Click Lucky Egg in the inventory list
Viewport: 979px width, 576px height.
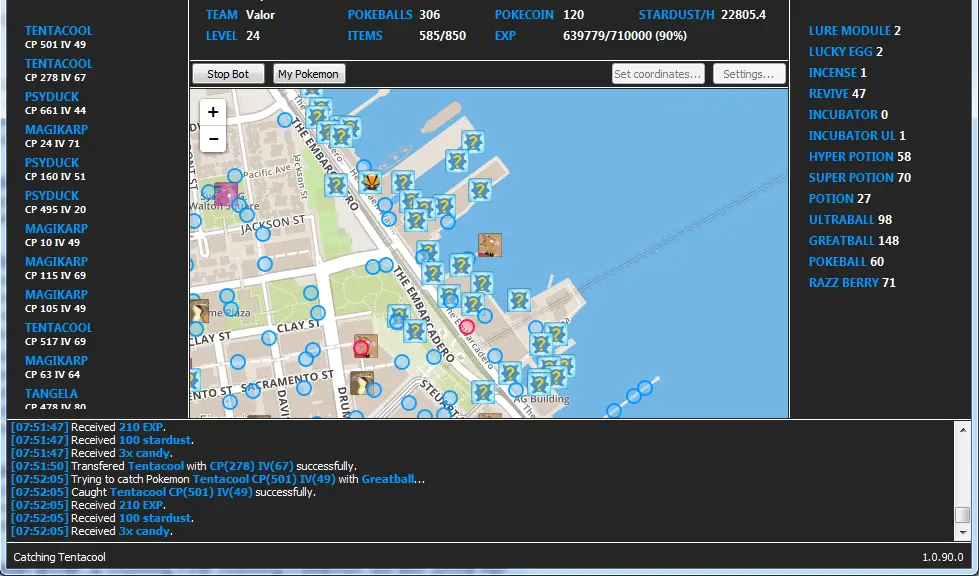[x=839, y=52]
